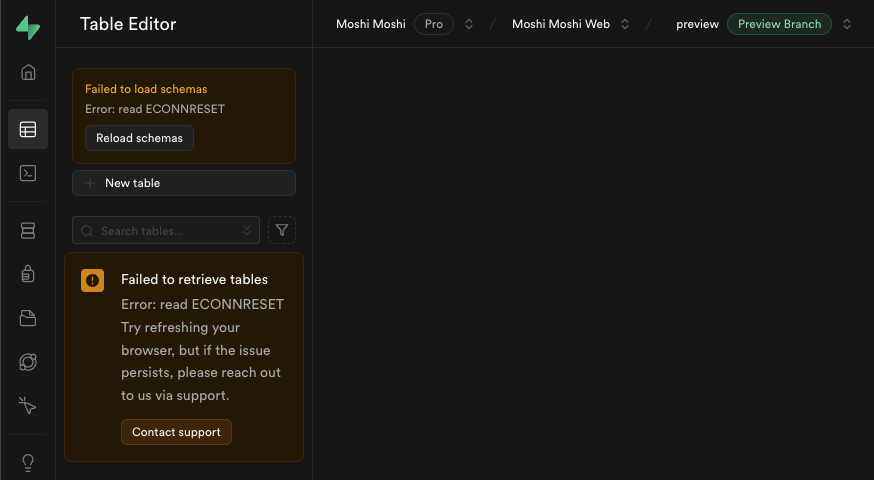
Task: Click the filter tables funnel icon
Action: [282, 230]
